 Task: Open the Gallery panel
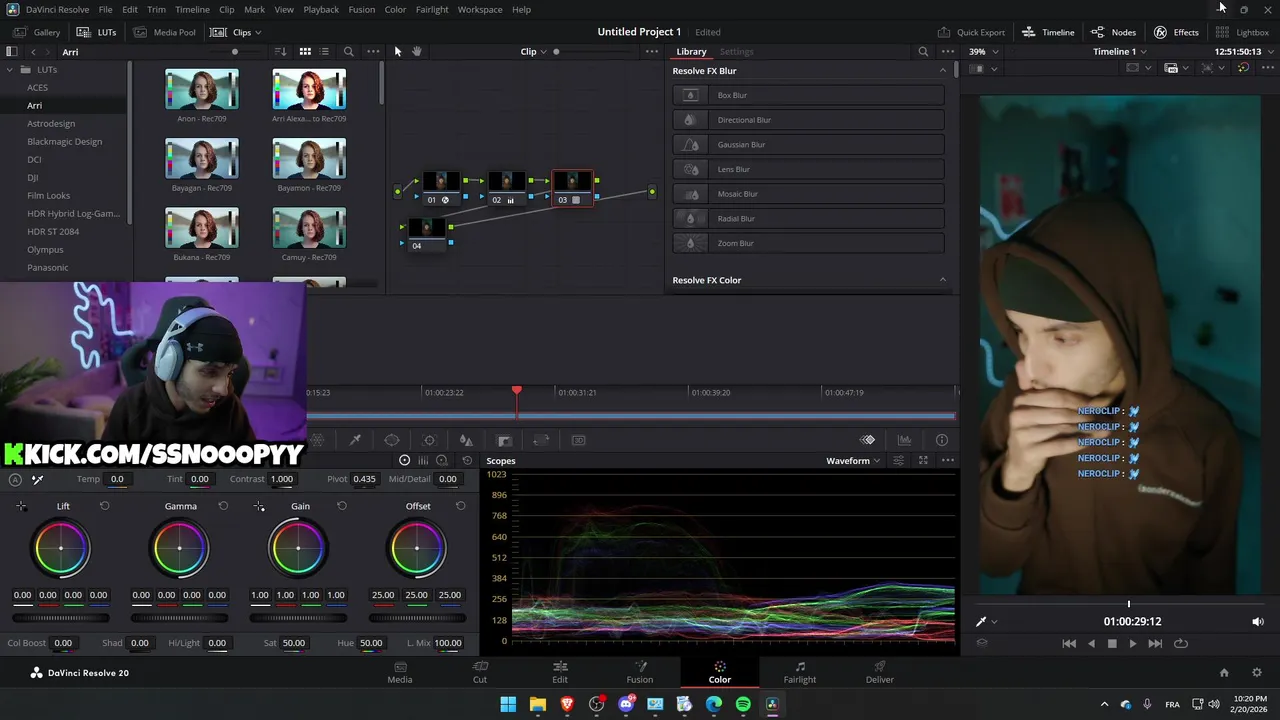coord(37,32)
